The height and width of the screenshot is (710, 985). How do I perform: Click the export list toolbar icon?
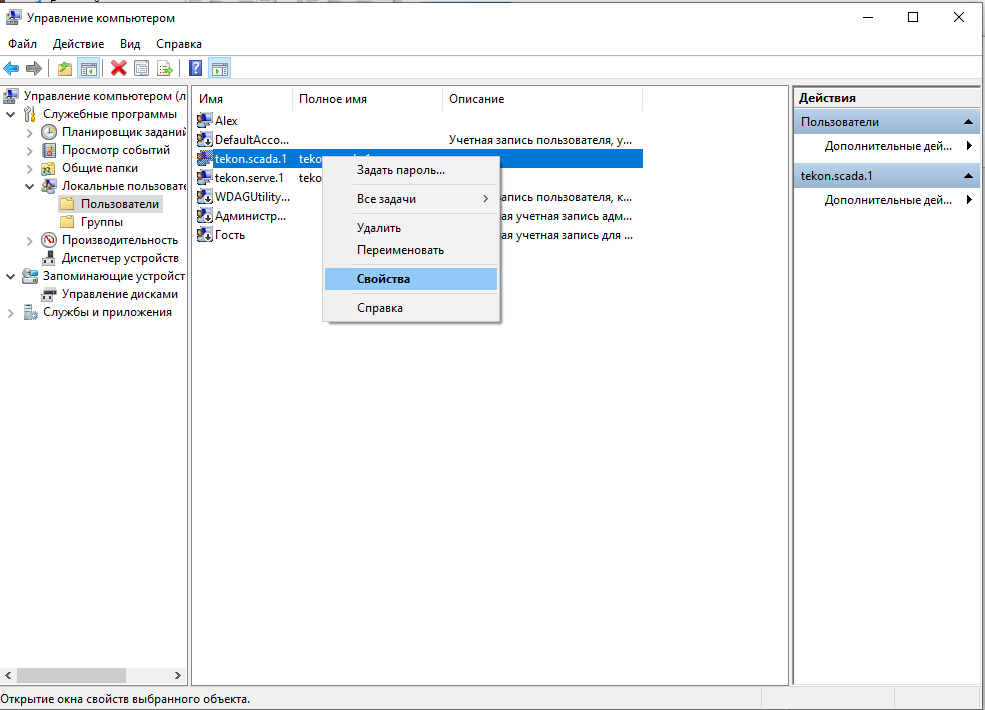coord(165,68)
